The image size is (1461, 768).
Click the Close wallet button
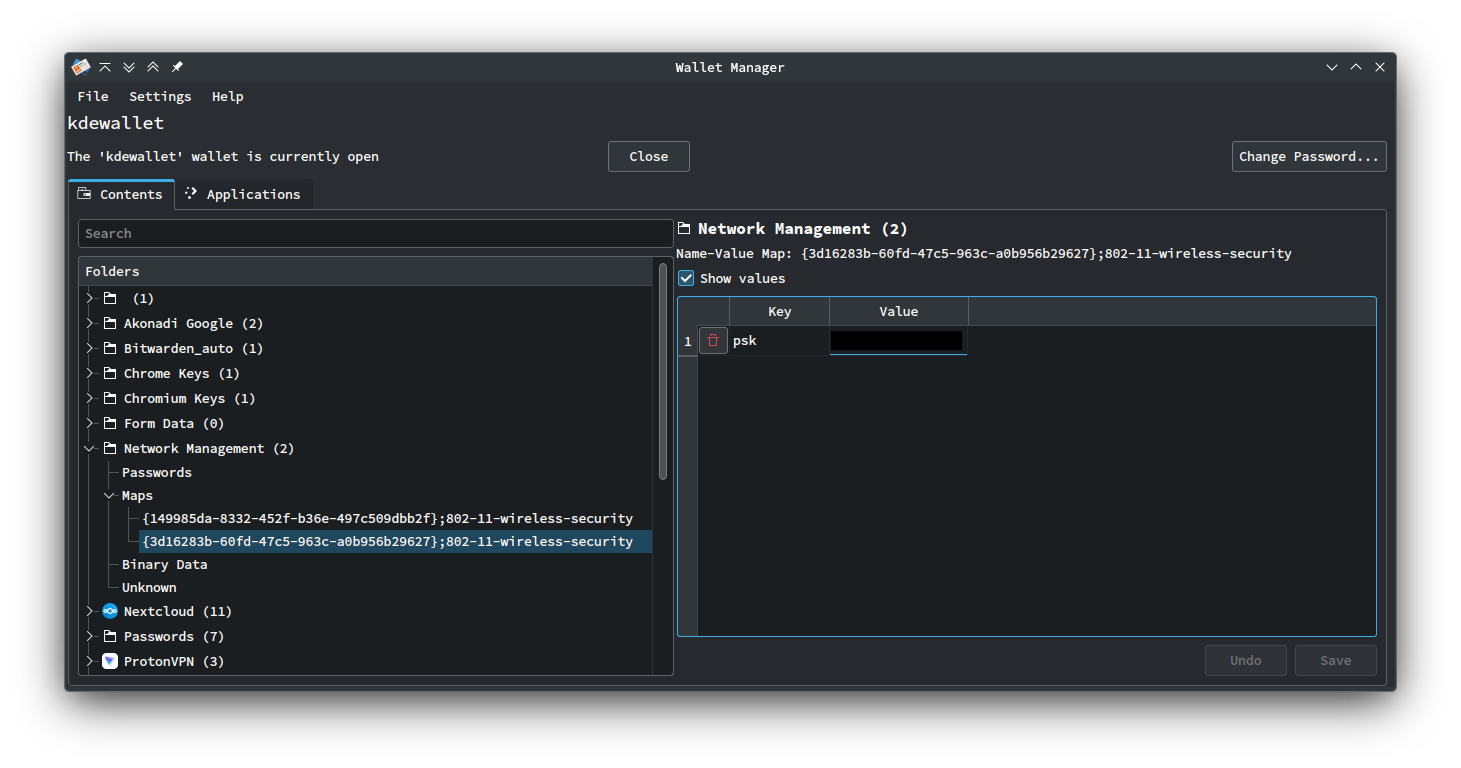(x=649, y=156)
